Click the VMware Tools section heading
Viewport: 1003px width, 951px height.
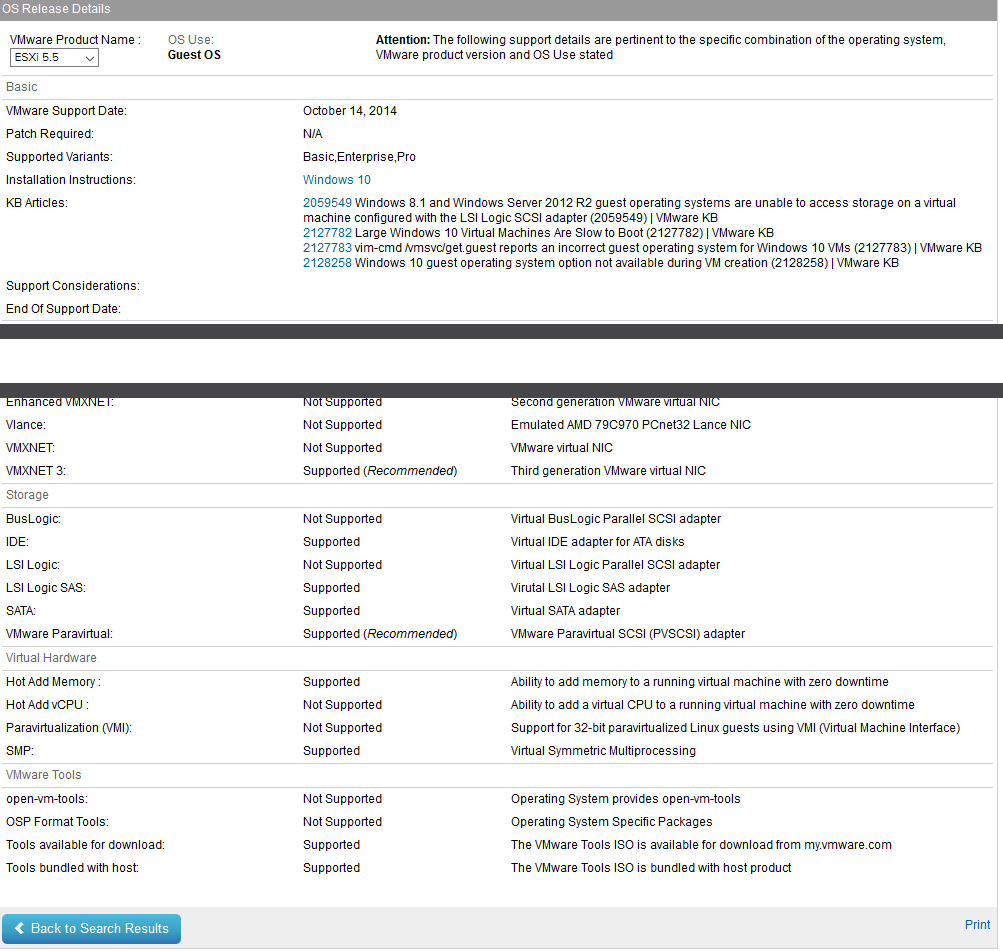pyautogui.click(x=43, y=775)
